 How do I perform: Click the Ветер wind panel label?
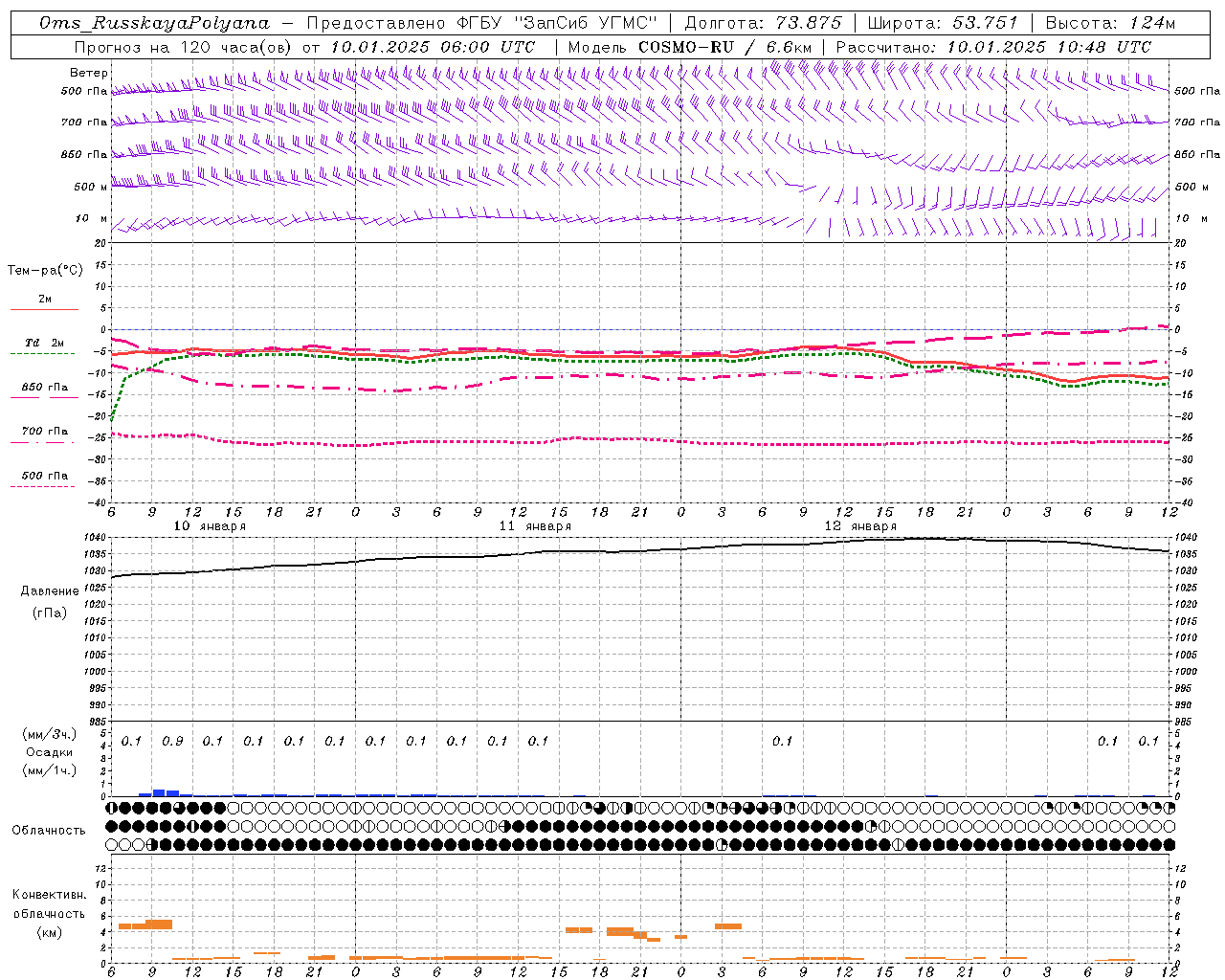coord(89,73)
